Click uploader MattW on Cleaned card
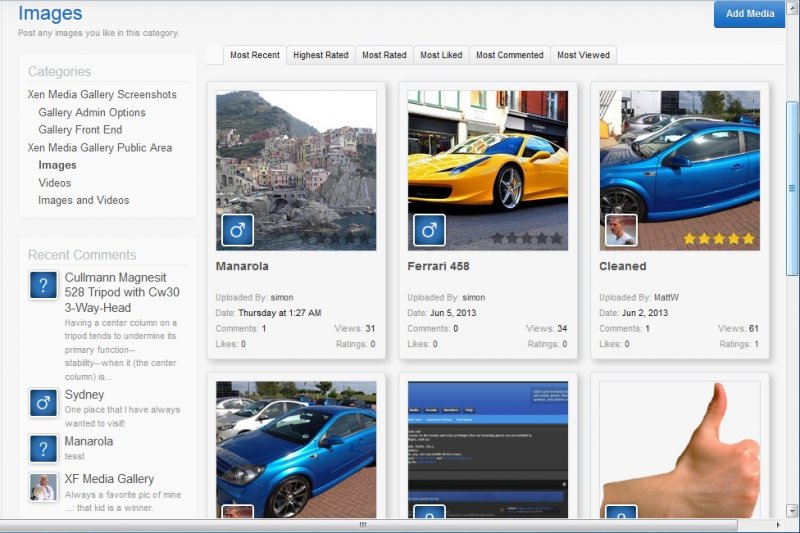The height and width of the screenshot is (533, 800). tap(666, 297)
